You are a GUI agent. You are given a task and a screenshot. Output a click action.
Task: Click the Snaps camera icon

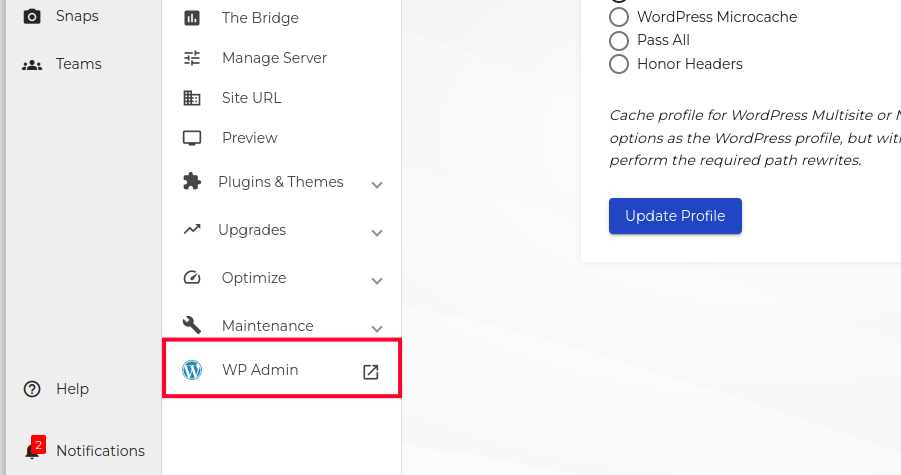pyautogui.click(x=32, y=16)
